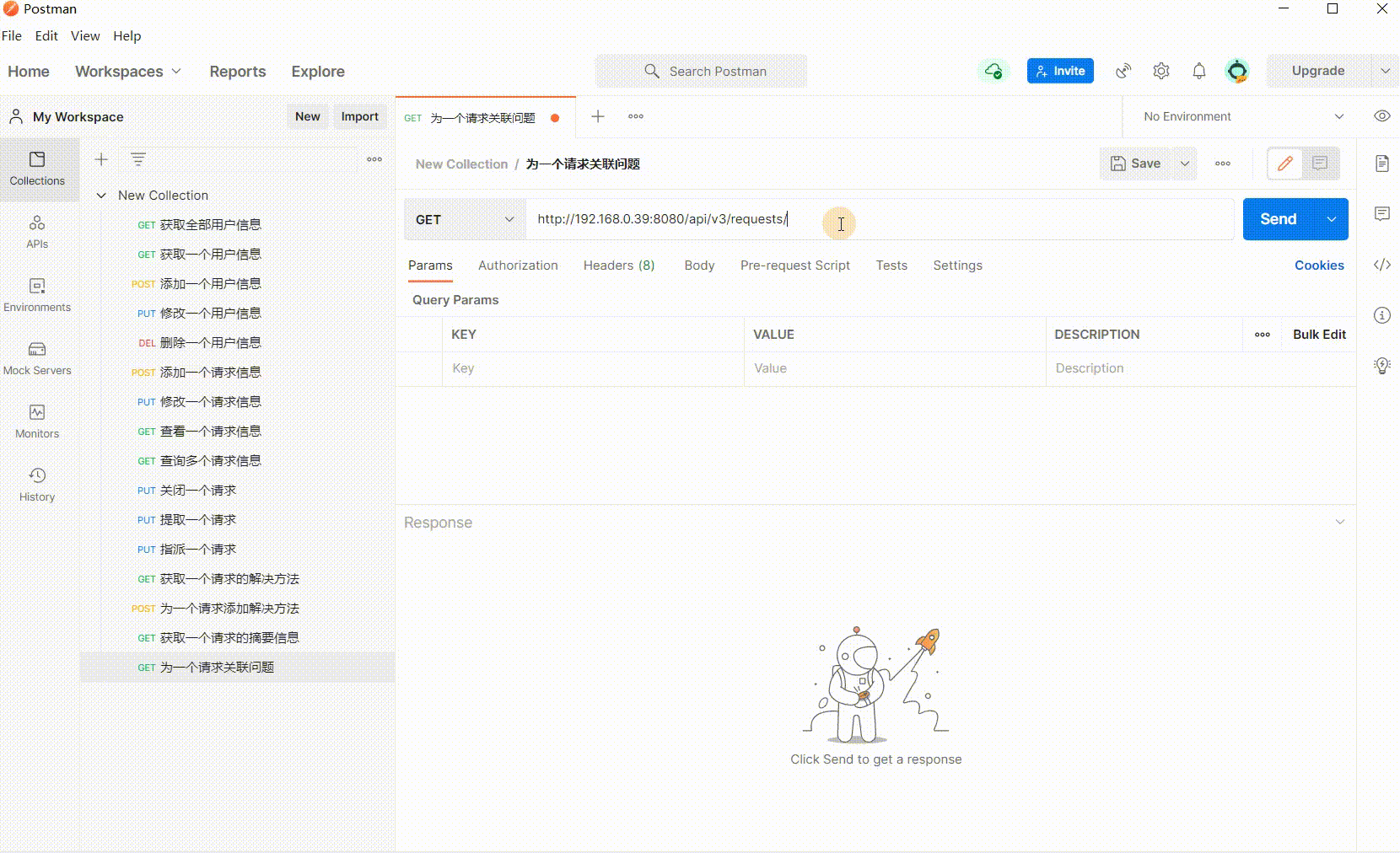Open the capture requests satellite icon
Image resolution: width=1400 pixels, height=853 pixels.
coord(1123,71)
